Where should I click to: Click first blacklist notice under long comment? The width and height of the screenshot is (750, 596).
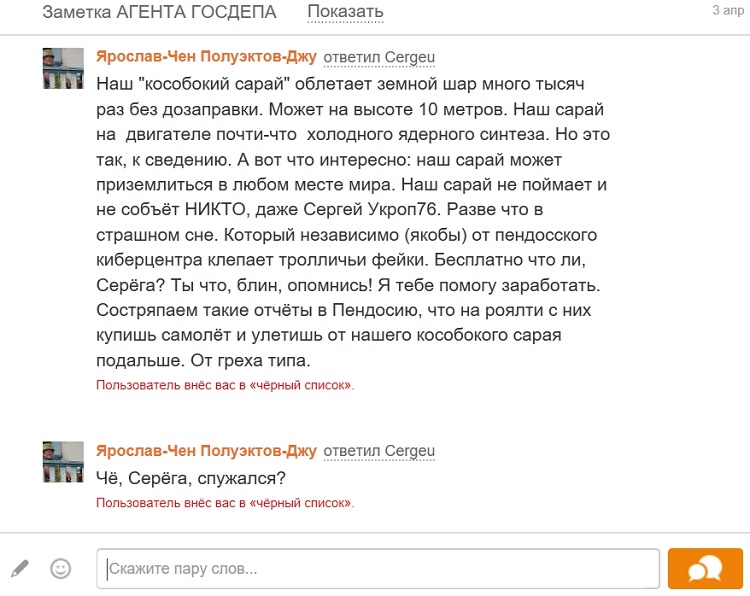click(225, 385)
